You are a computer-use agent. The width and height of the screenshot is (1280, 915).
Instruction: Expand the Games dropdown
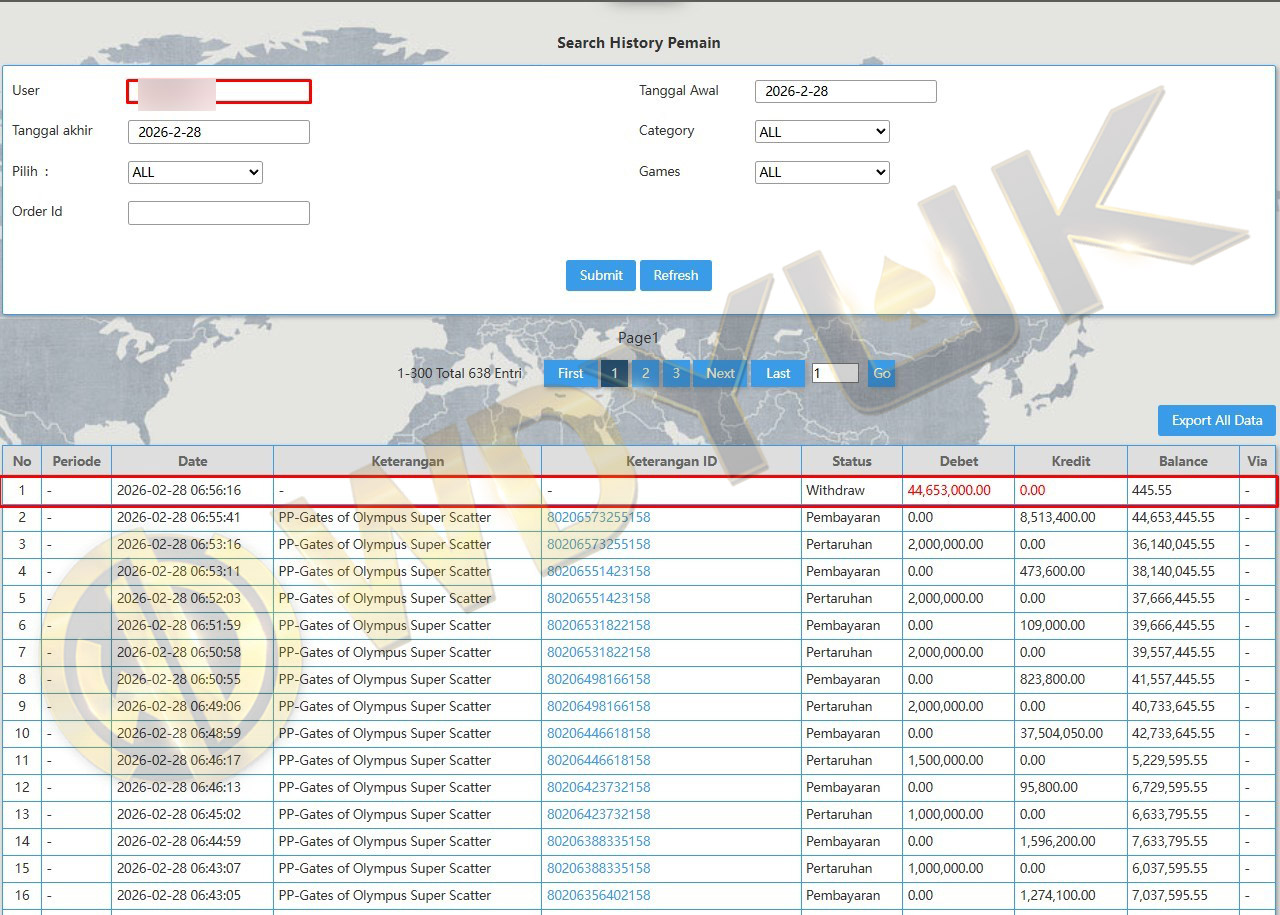[821, 172]
